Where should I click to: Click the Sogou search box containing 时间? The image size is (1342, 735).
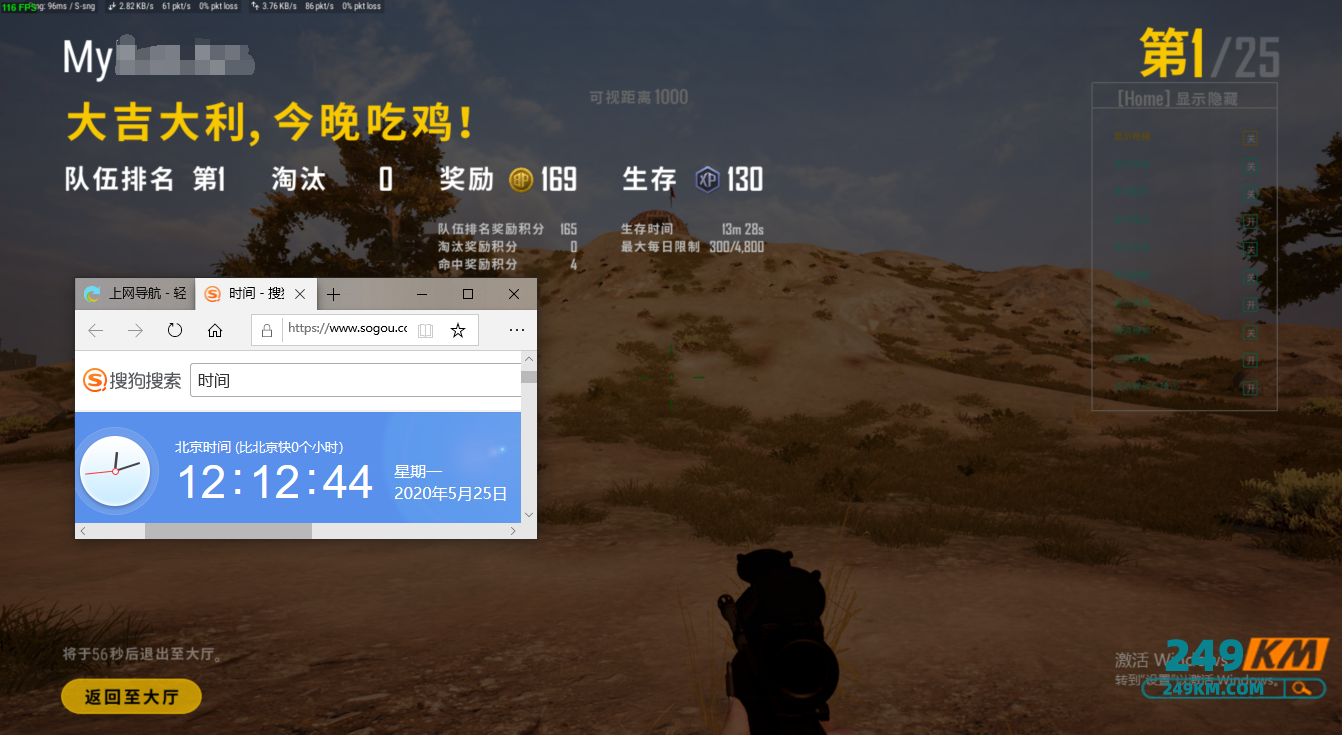click(356, 380)
